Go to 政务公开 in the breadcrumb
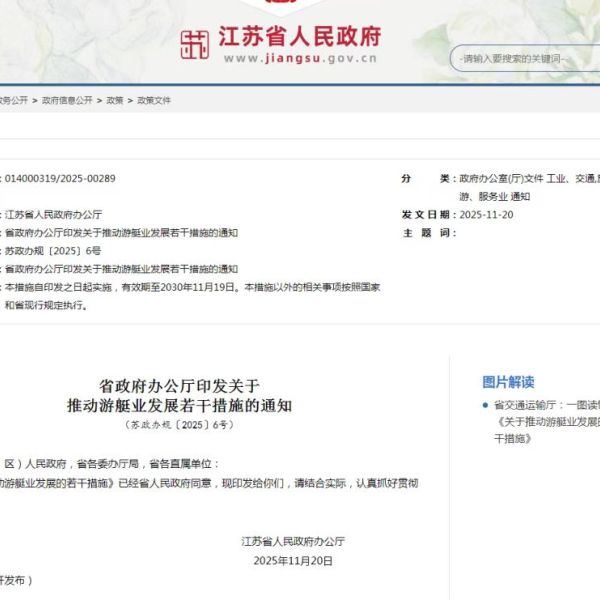 pos(13,101)
